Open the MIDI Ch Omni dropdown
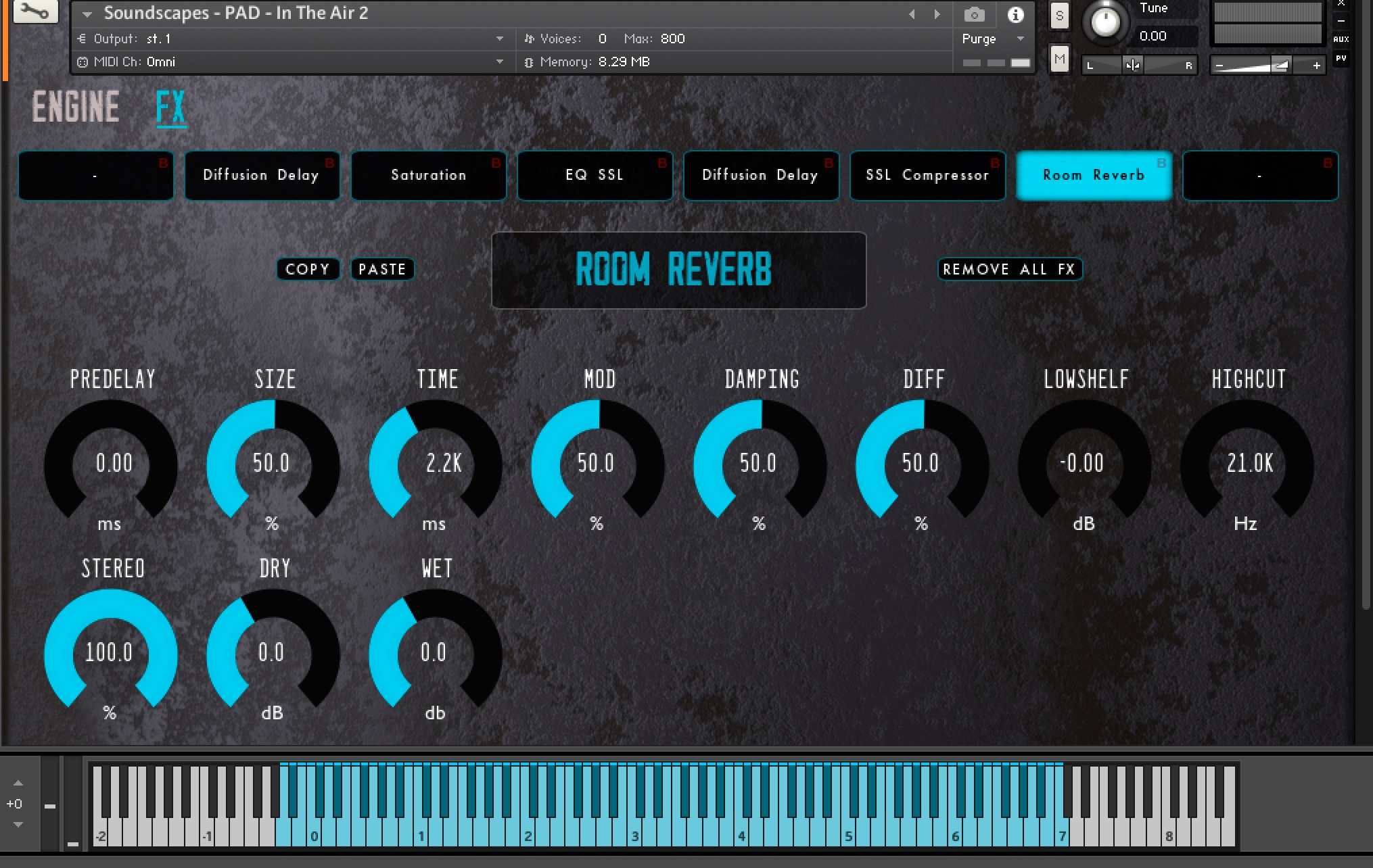The height and width of the screenshot is (868, 1373). pos(499,62)
